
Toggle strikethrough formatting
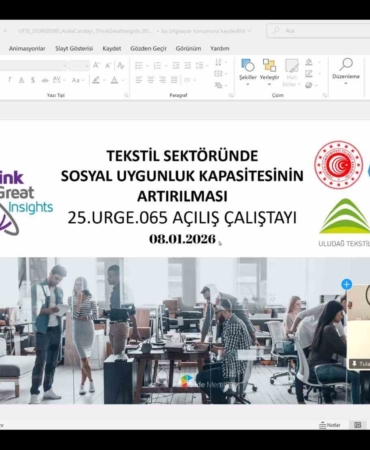coord(45,80)
